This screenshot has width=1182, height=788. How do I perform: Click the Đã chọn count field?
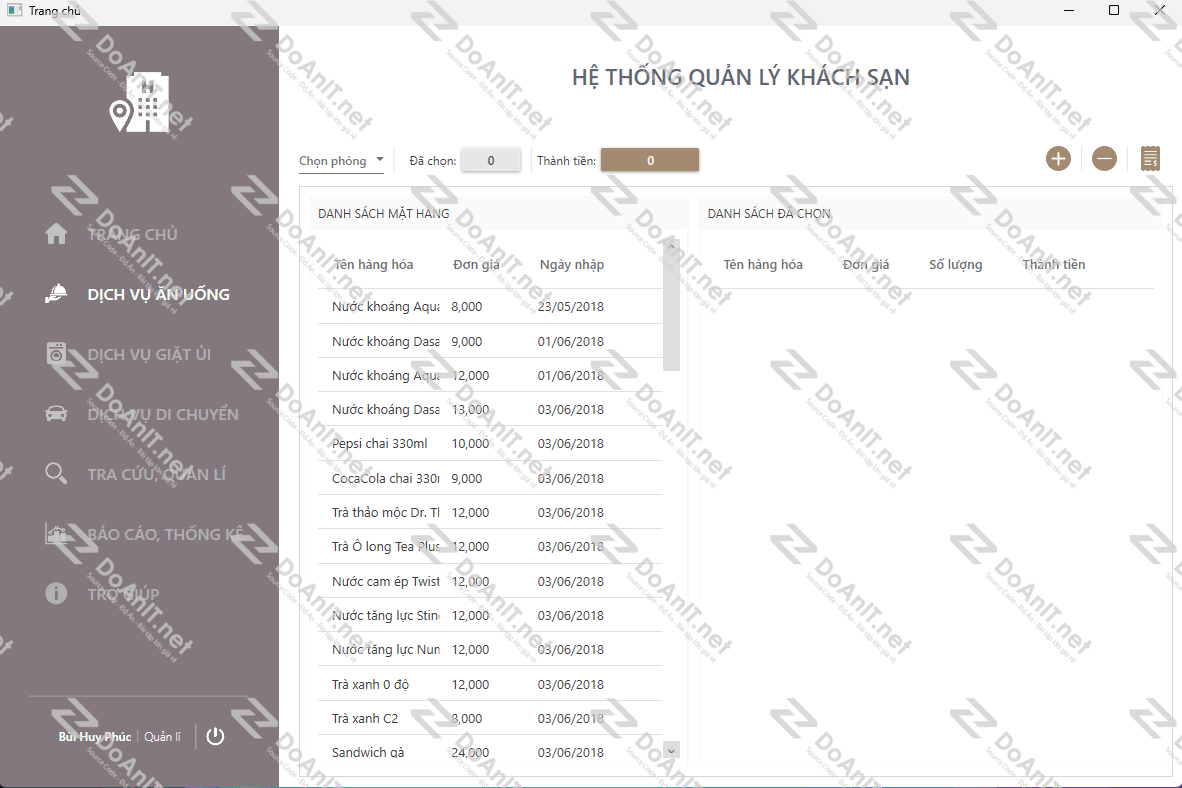(x=491, y=160)
